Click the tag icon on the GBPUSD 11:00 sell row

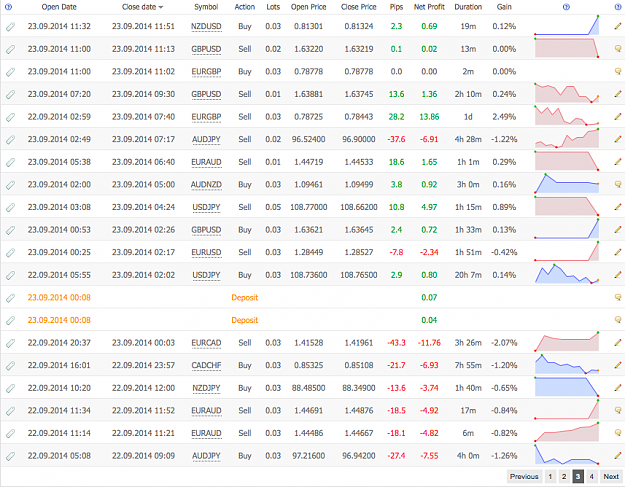click(10, 49)
